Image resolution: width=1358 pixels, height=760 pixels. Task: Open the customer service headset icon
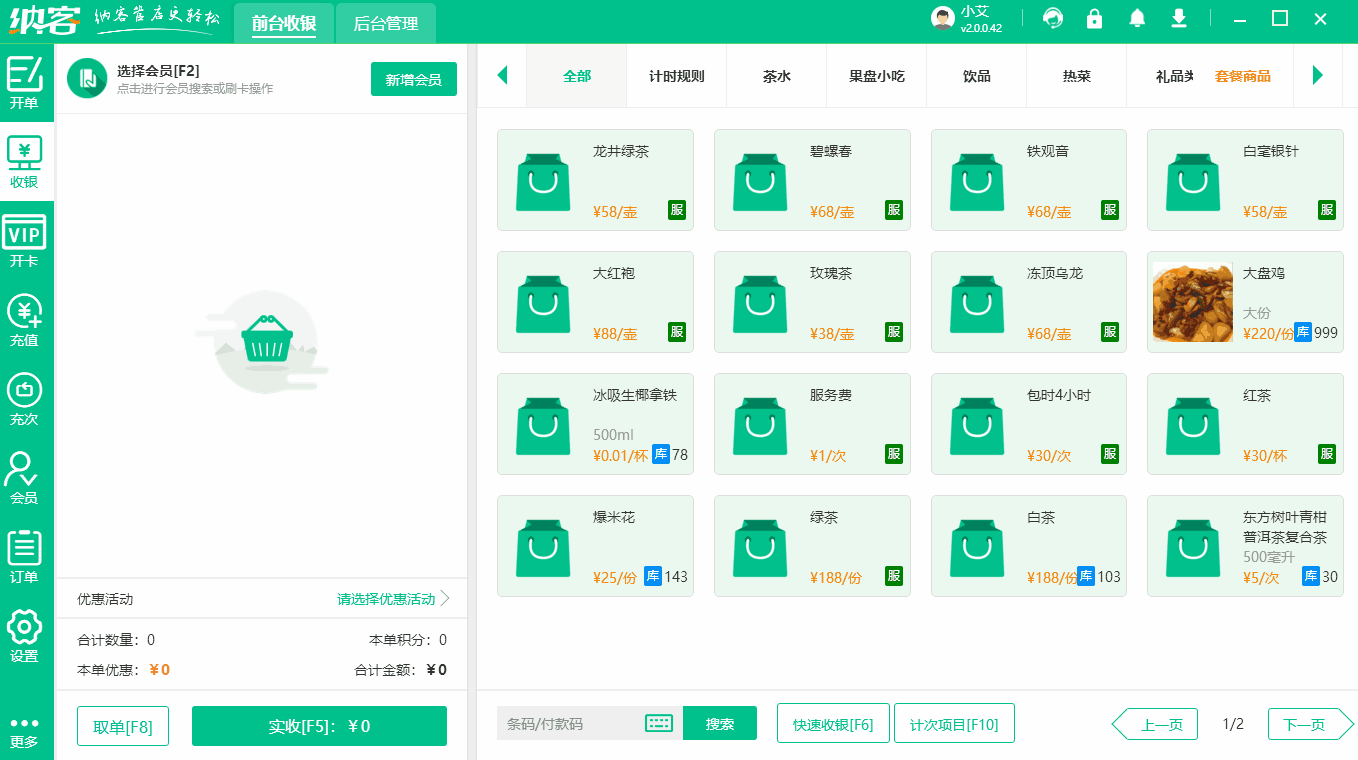click(x=1052, y=18)
